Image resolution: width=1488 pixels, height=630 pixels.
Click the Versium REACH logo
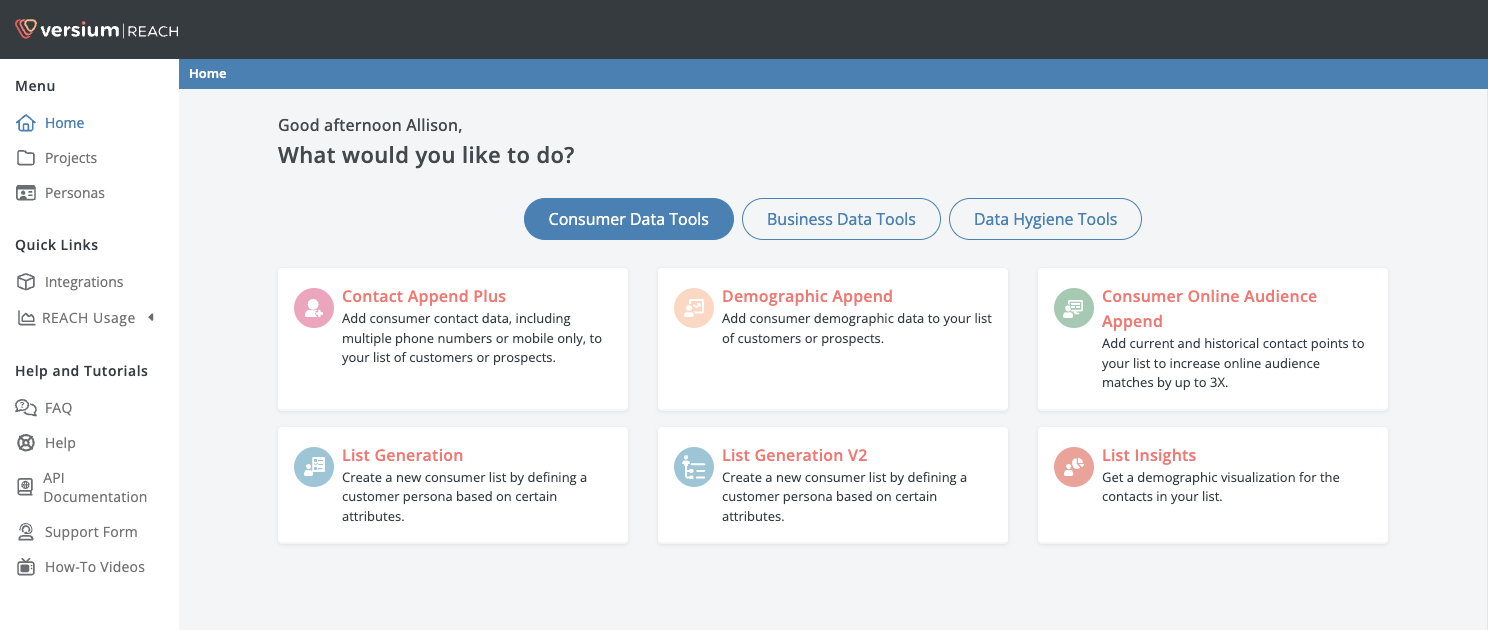95,29
